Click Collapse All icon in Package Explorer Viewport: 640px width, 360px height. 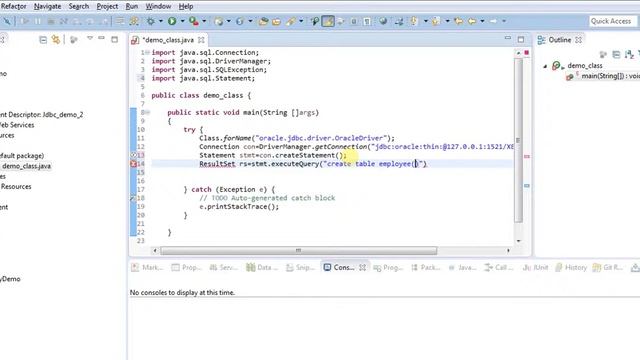[x=43, y=40]
